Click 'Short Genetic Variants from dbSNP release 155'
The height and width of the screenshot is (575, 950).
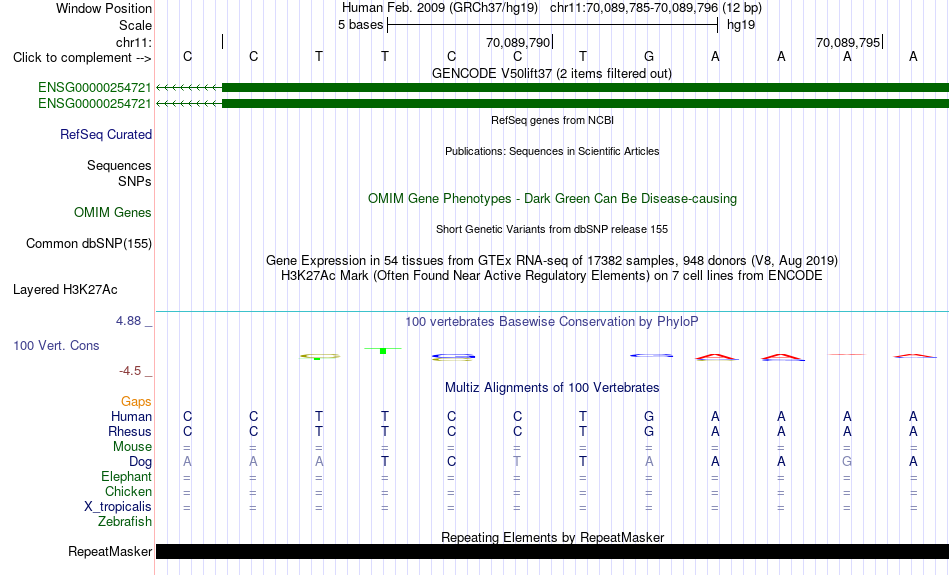552,229
